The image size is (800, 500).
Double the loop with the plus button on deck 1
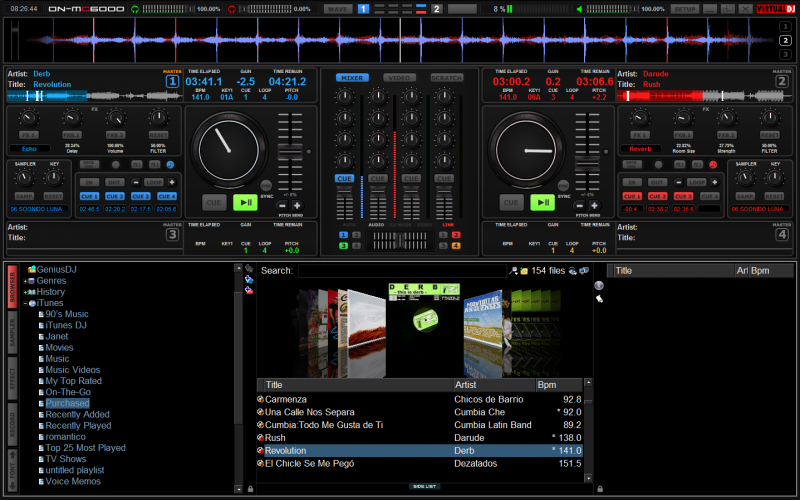(172, 182)
